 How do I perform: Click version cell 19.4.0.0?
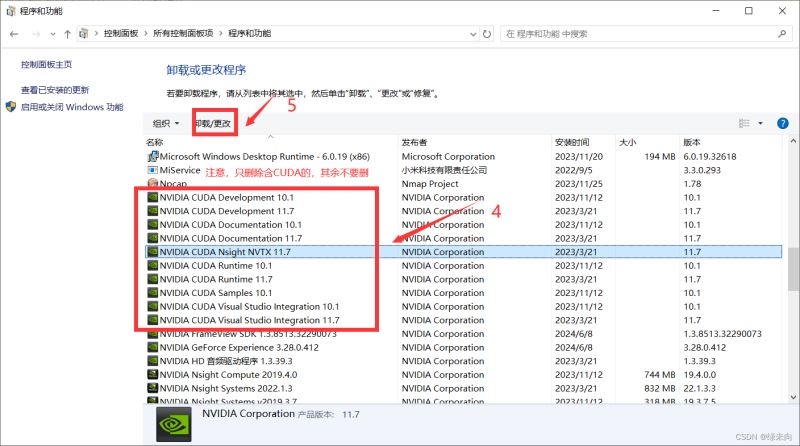699,375
